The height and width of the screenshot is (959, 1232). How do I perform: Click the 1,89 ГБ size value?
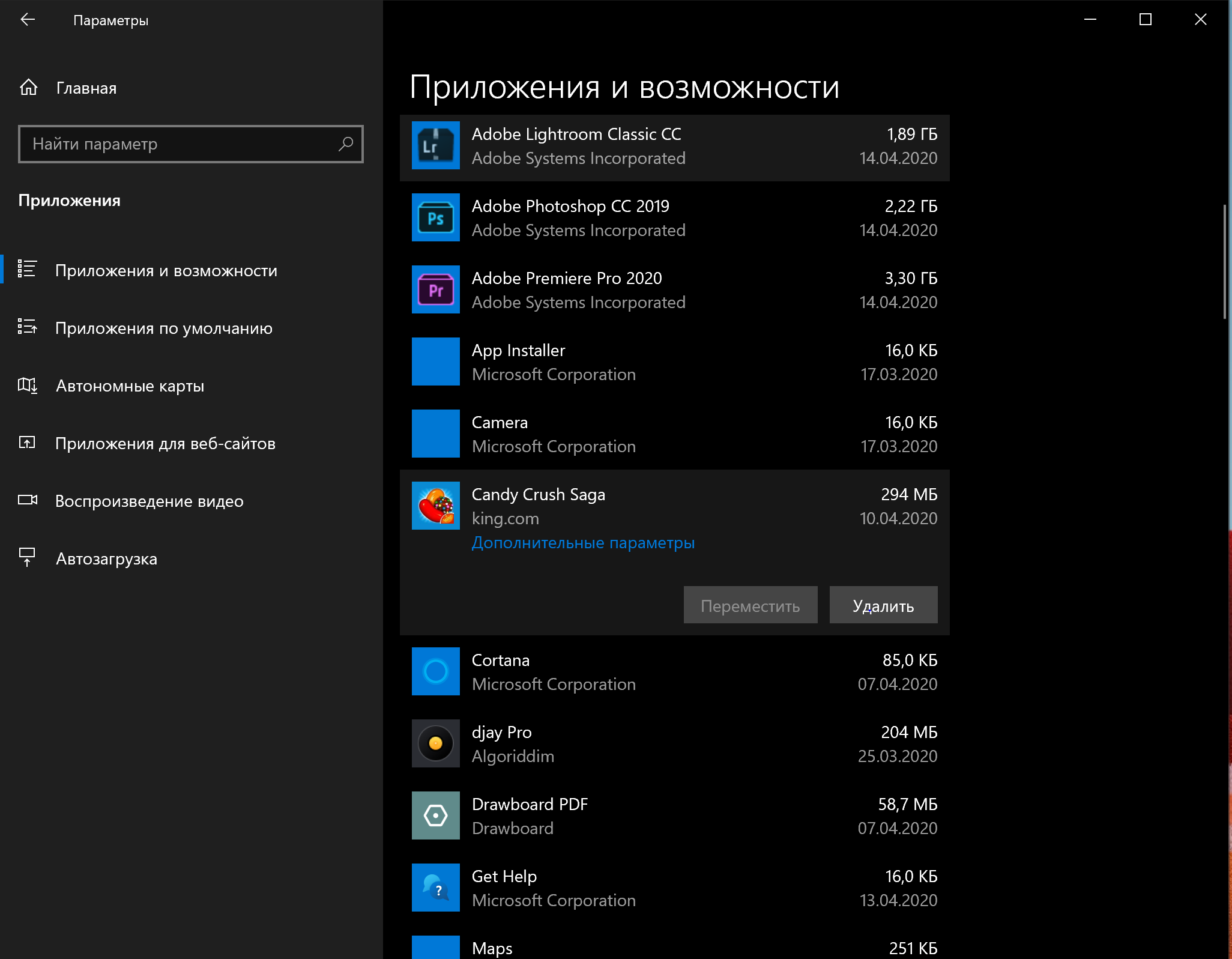point(912,134)
